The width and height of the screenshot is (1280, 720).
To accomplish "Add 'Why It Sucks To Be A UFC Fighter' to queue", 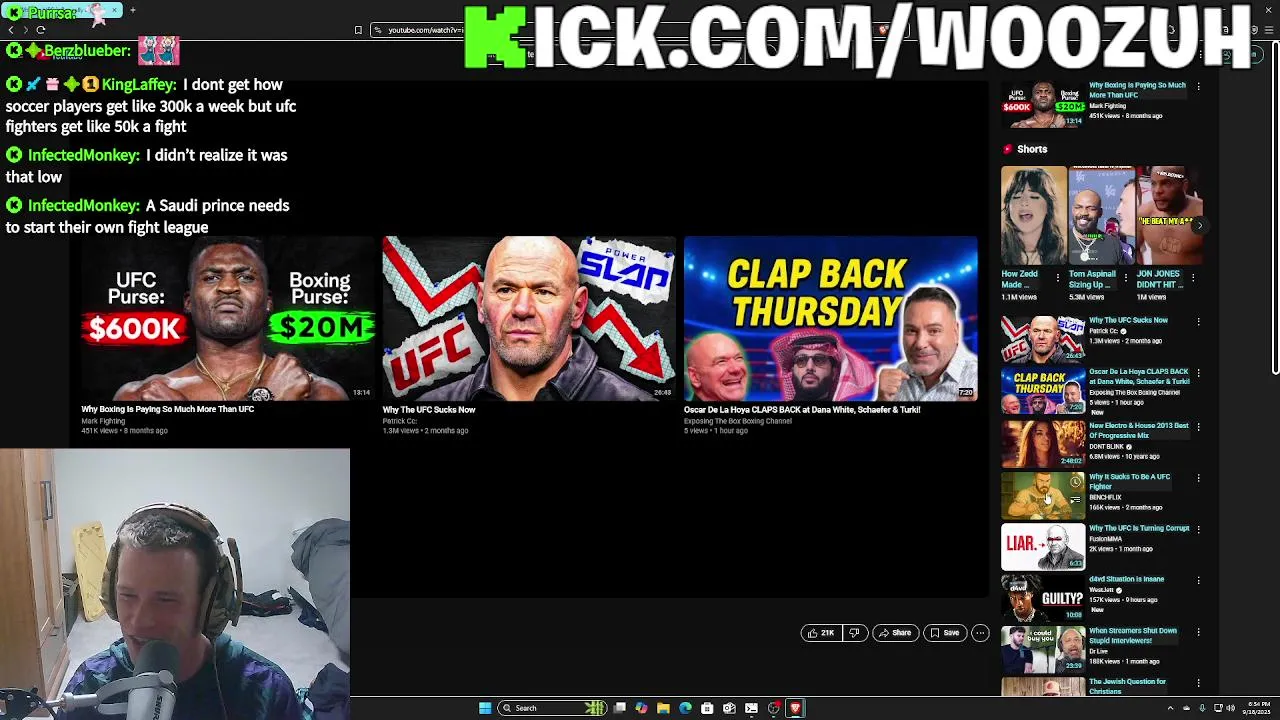I will (x=1075, y=500).
